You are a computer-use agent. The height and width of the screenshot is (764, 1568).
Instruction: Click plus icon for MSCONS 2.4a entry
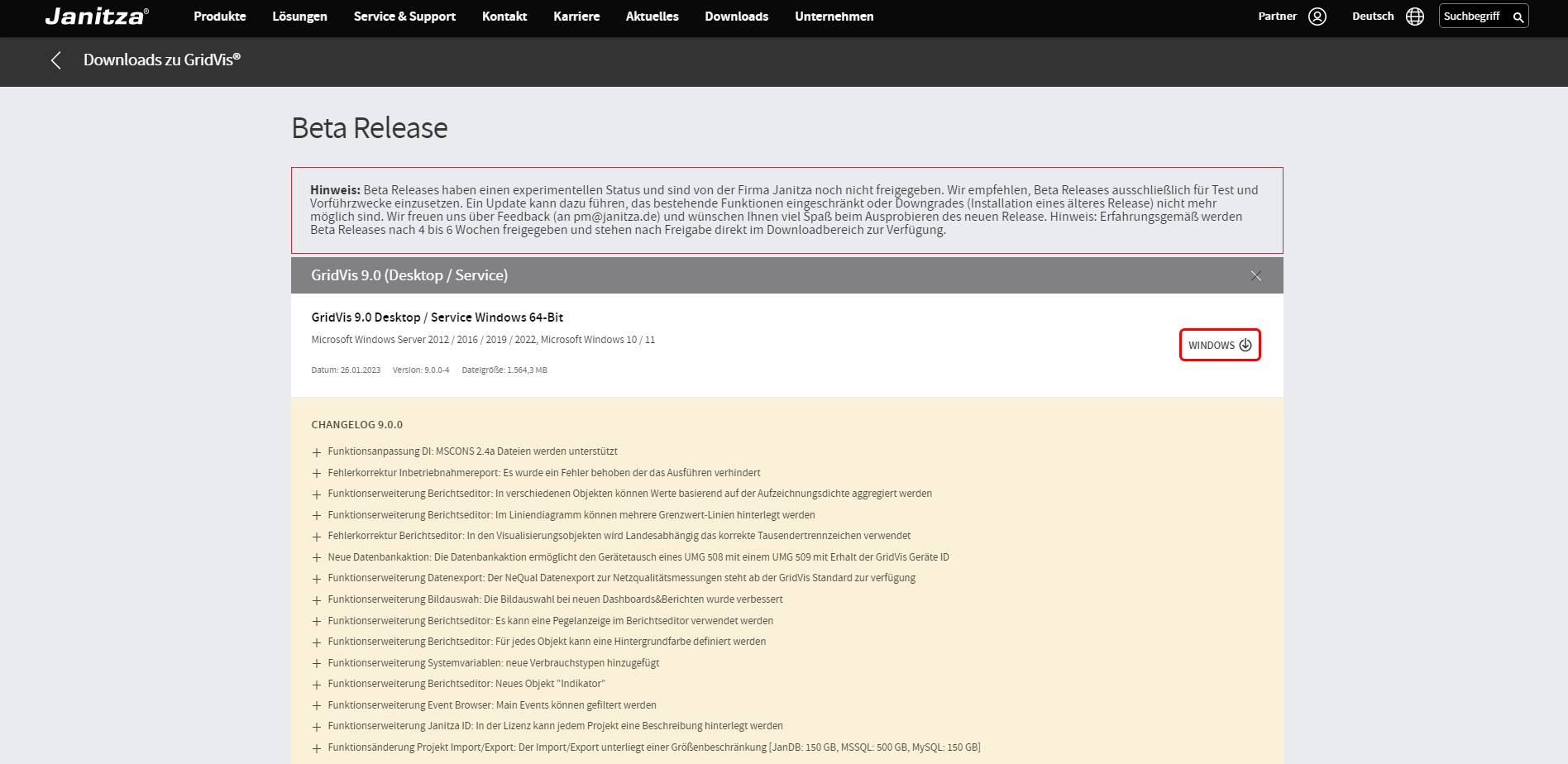316,452
